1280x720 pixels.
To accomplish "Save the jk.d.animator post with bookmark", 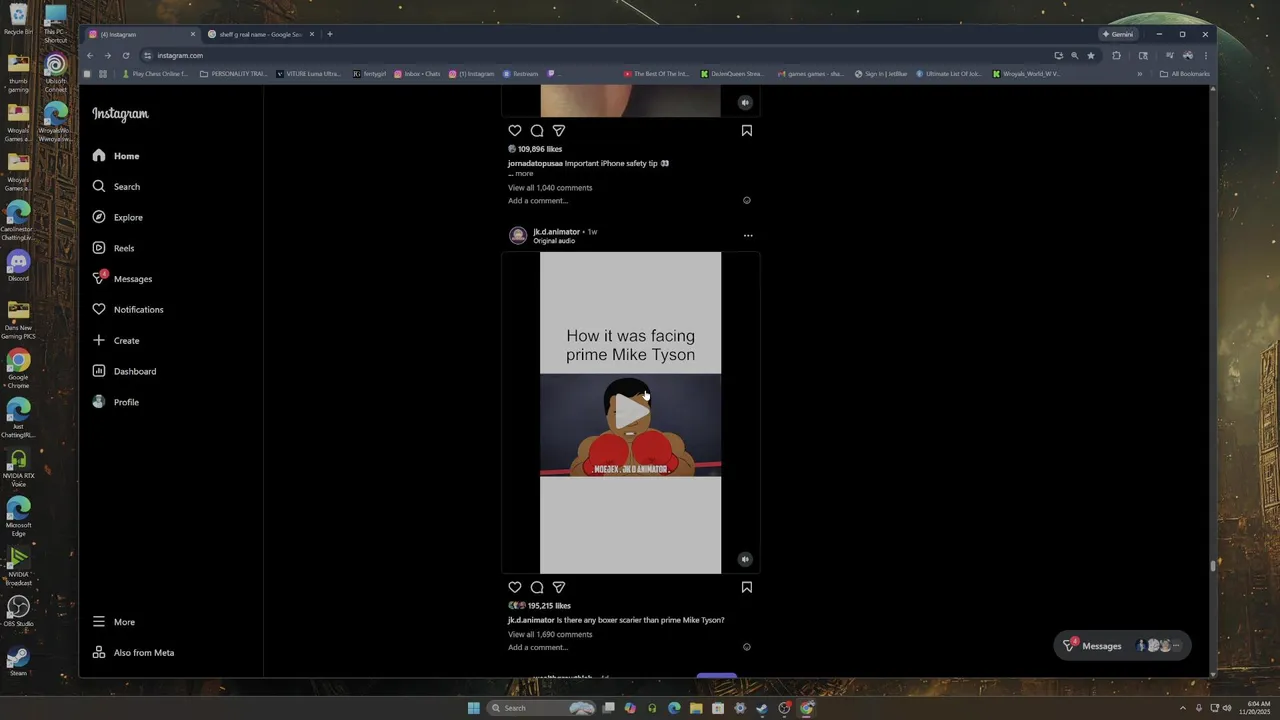I will [x=747, y=587].
